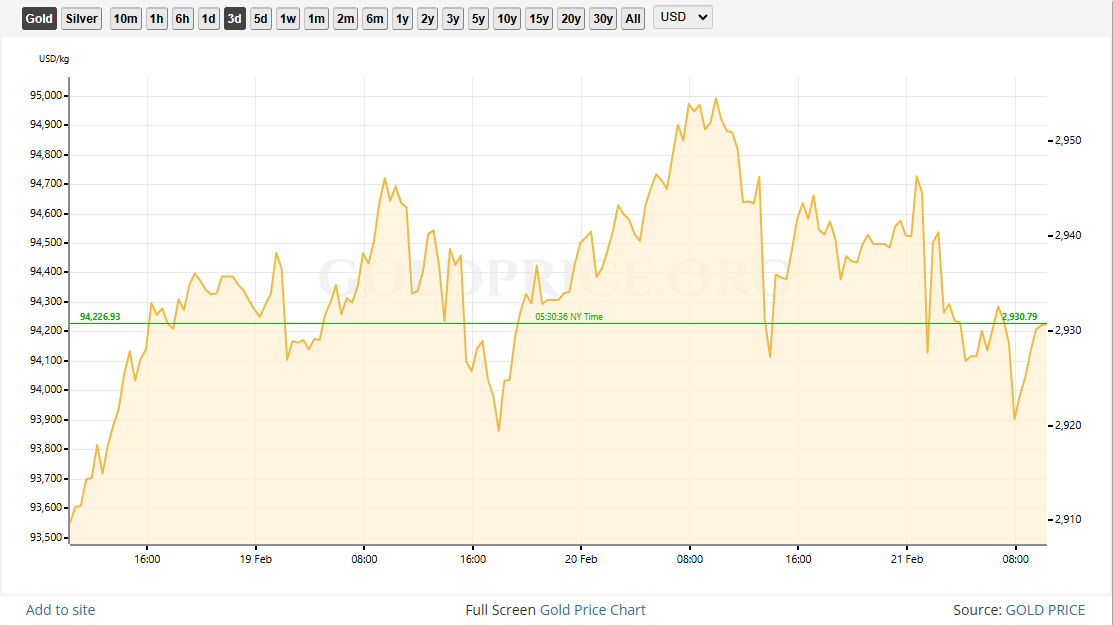
Task: Select the 10y chart range
Action: [507, 18]
